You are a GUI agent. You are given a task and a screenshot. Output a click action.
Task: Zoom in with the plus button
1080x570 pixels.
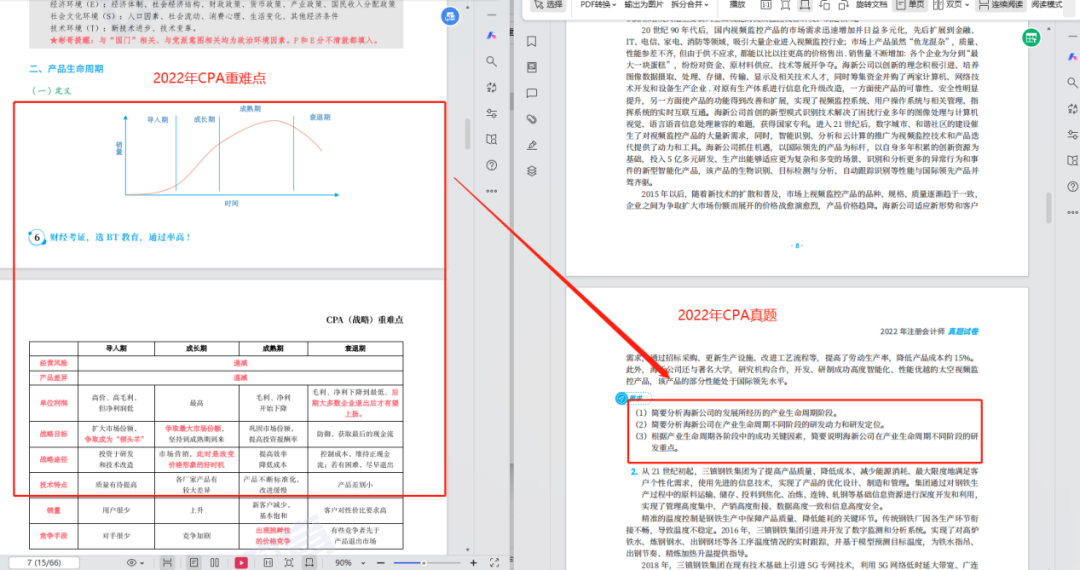click(473, 562)
